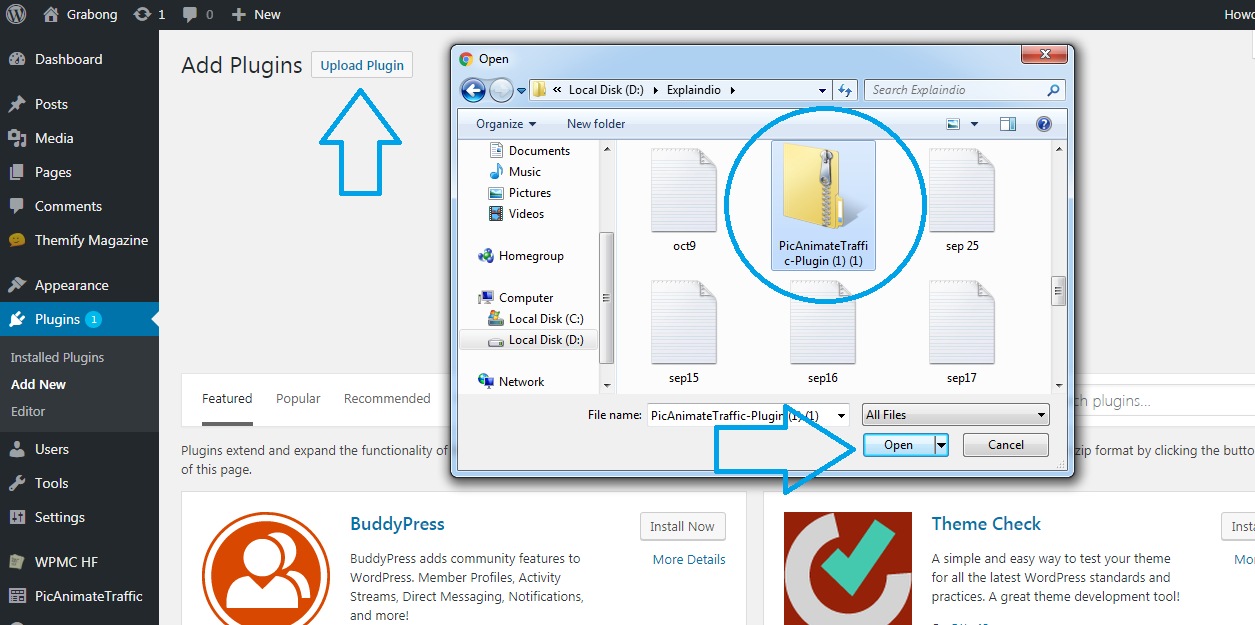Image resolution: width=1255 pixels, height=625 pixels.
Task: Expand the view options dropdown arrow
Action: click(x=975, y=124)
